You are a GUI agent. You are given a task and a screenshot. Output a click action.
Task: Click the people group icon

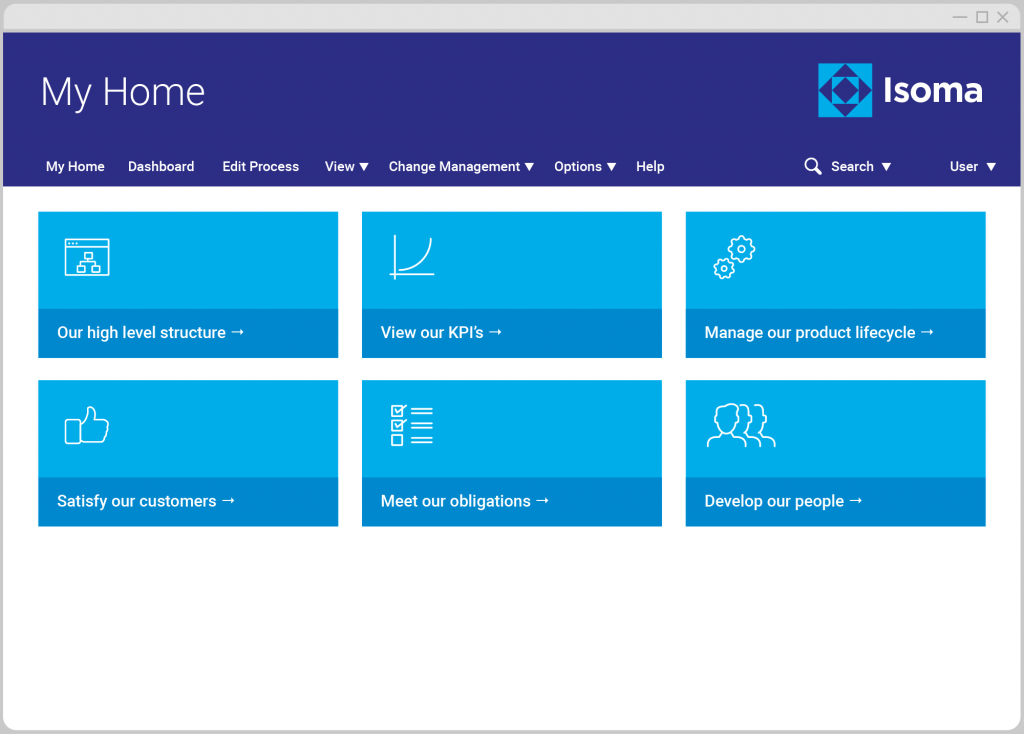pos(740,425)
